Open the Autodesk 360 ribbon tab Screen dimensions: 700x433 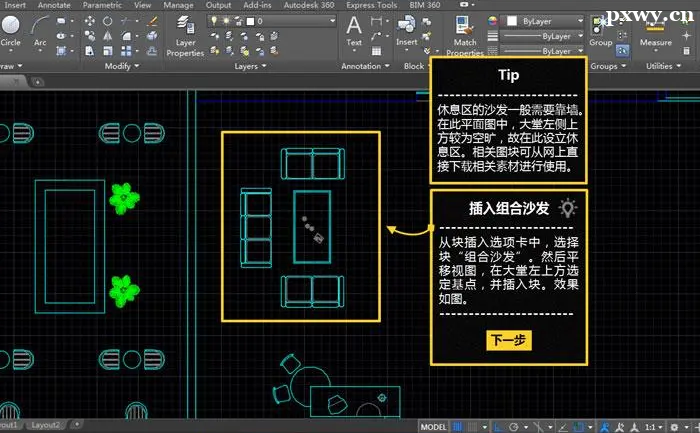309,5
